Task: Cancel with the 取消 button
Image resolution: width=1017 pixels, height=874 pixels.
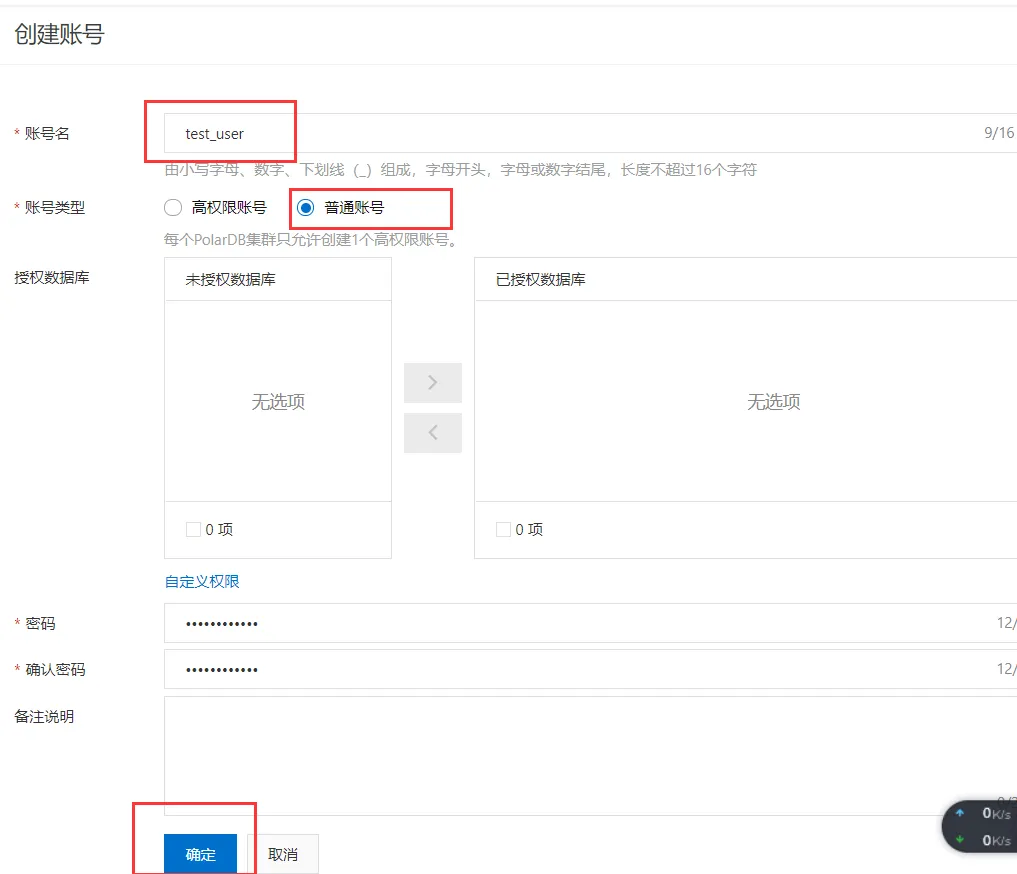Action: click(283, 854)
